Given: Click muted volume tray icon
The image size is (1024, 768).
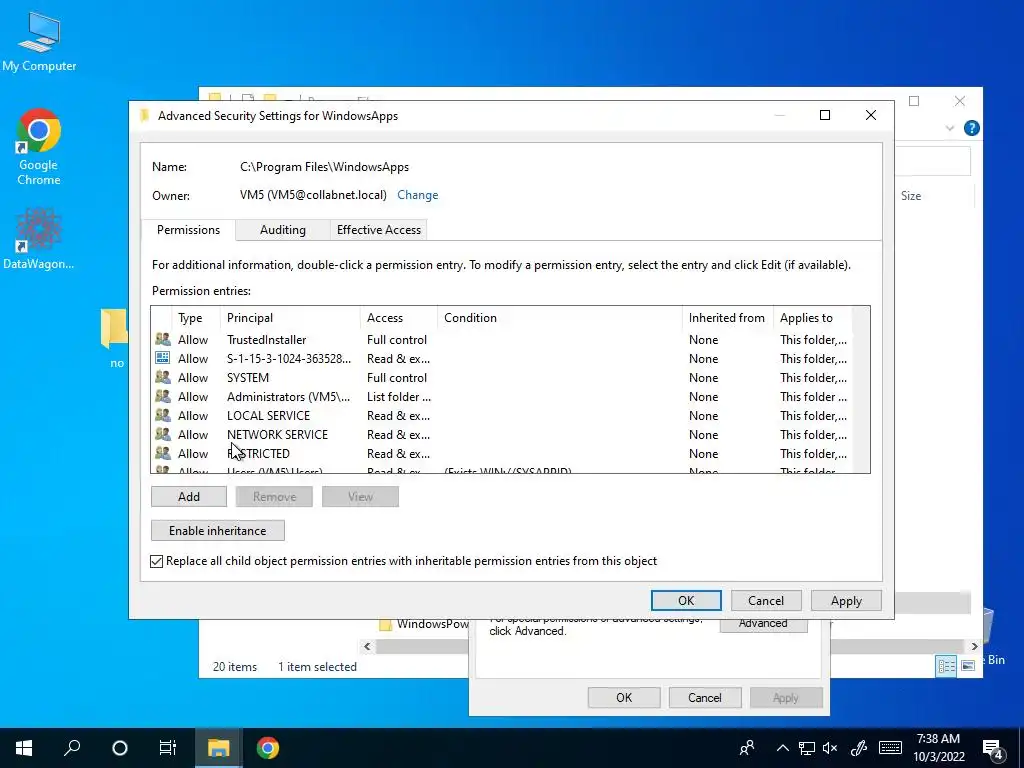Looking at the screenshot, I should click(x=830, y=748).
